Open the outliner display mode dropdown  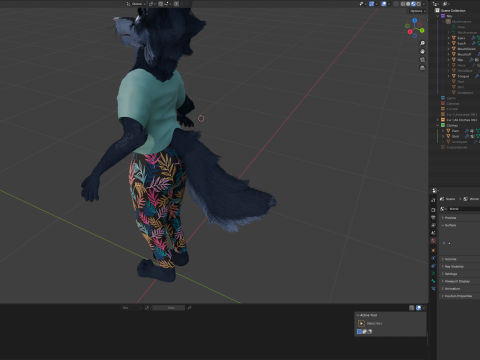click(x=446, y=4)
